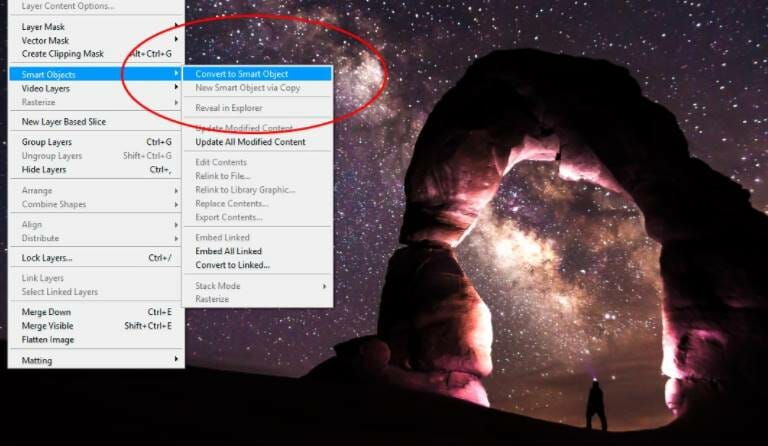Expand the Arrange submenu arrow

point(176,191)
